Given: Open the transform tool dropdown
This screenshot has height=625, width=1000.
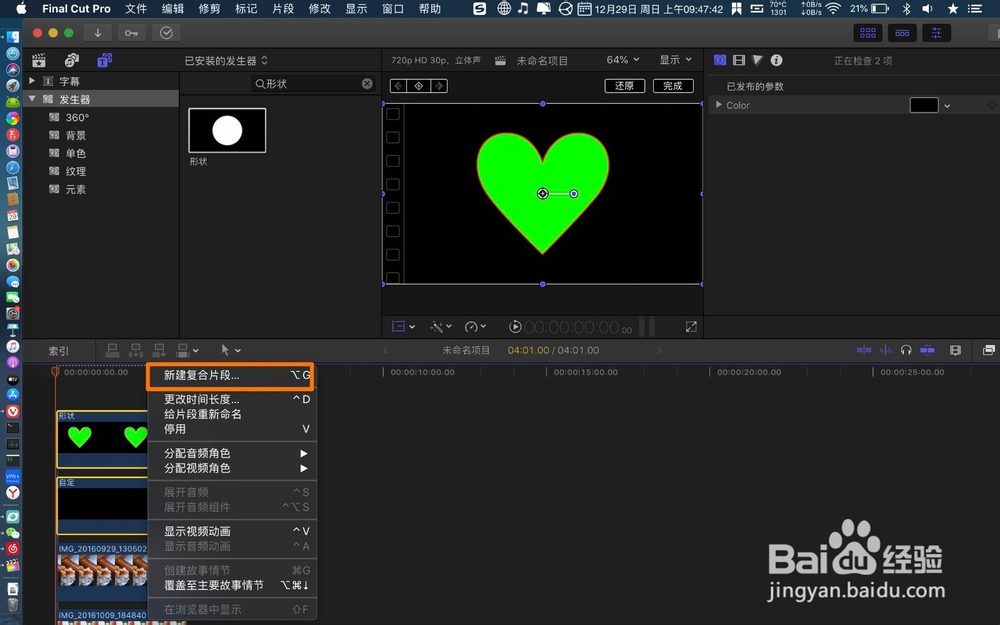Looking at the screenshot, I should [403, 327].
